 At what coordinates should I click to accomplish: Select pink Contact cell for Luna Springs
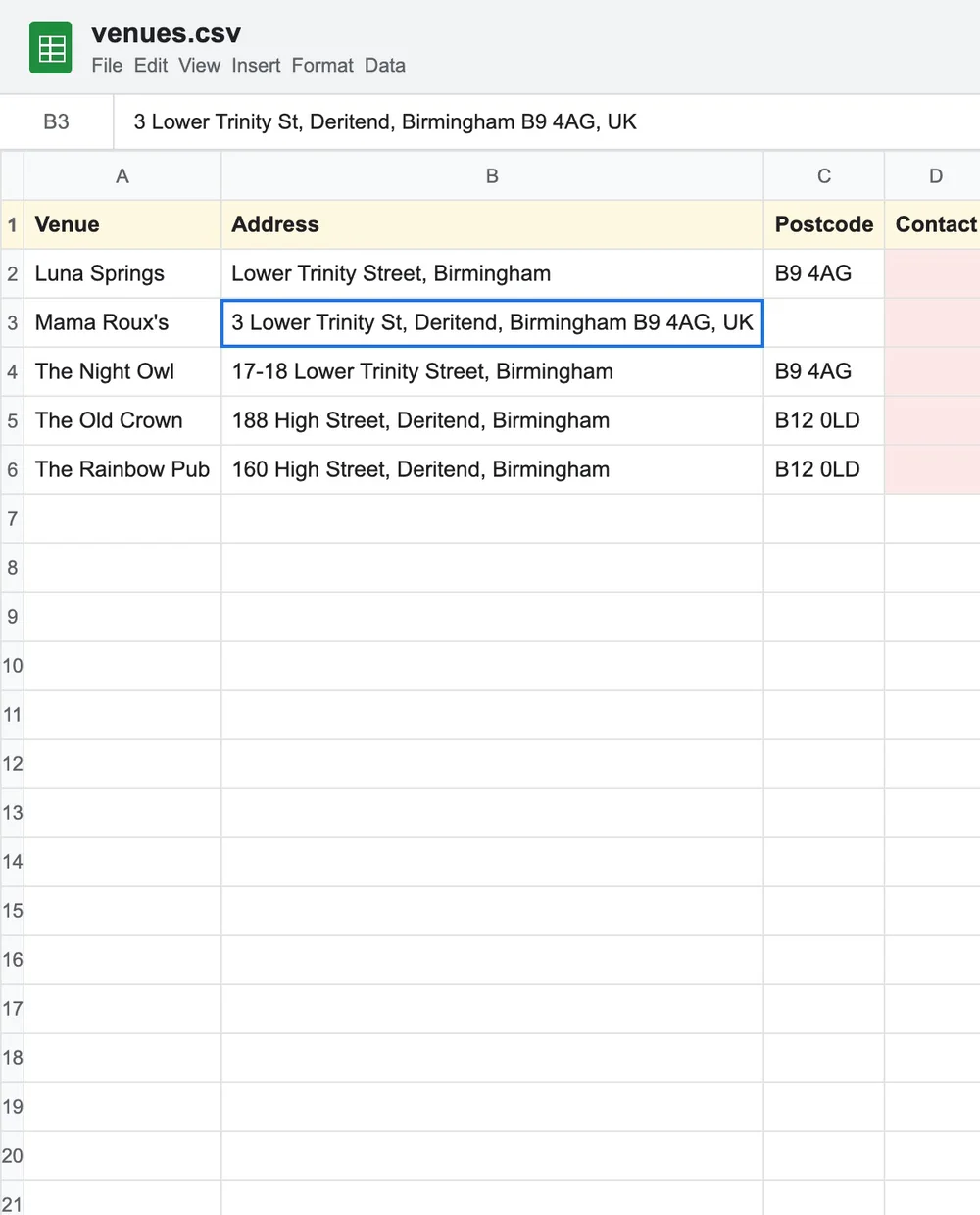(932, 274)
